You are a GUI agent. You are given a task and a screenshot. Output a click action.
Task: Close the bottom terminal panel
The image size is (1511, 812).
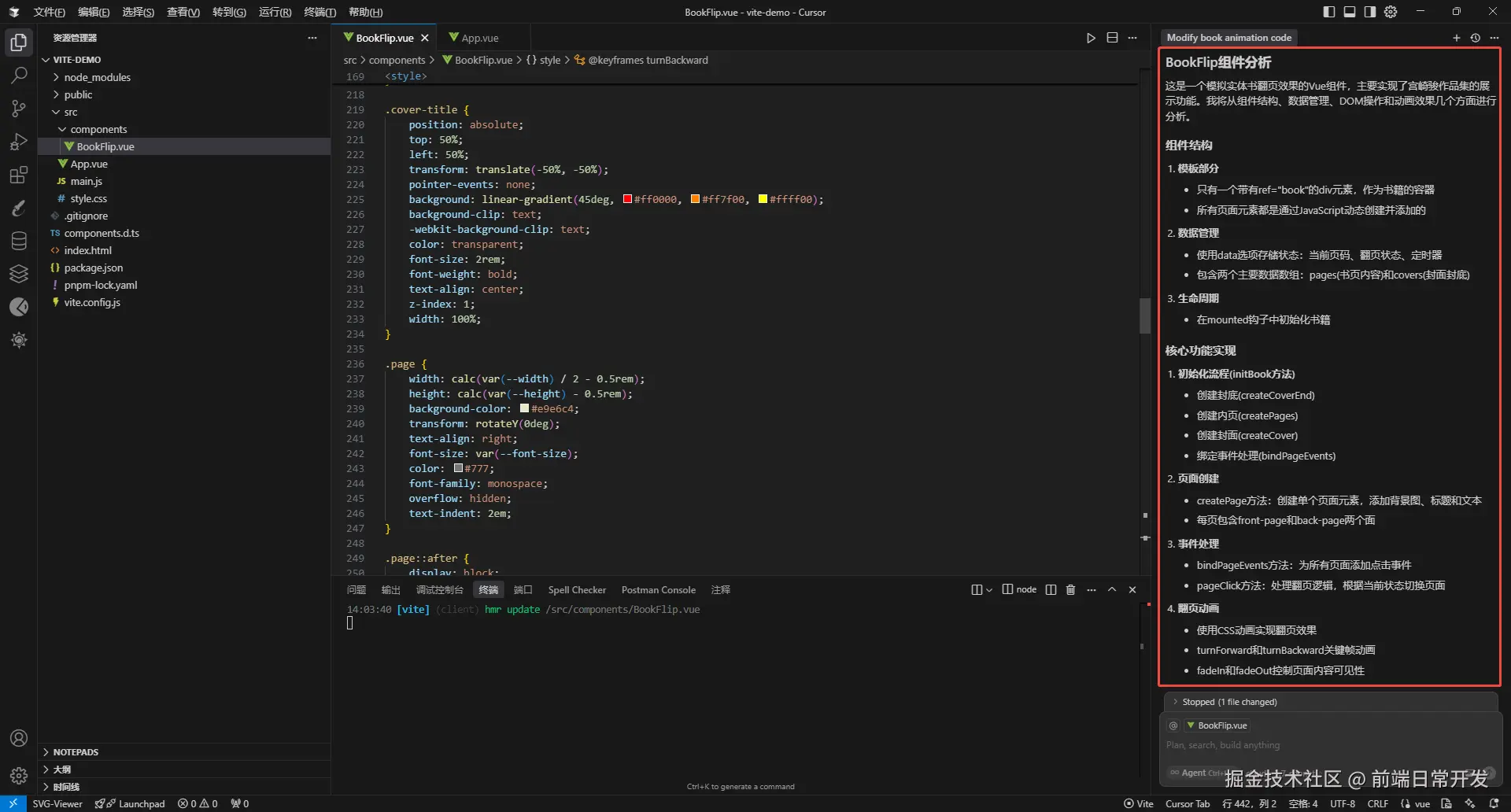coord(1132,589)
